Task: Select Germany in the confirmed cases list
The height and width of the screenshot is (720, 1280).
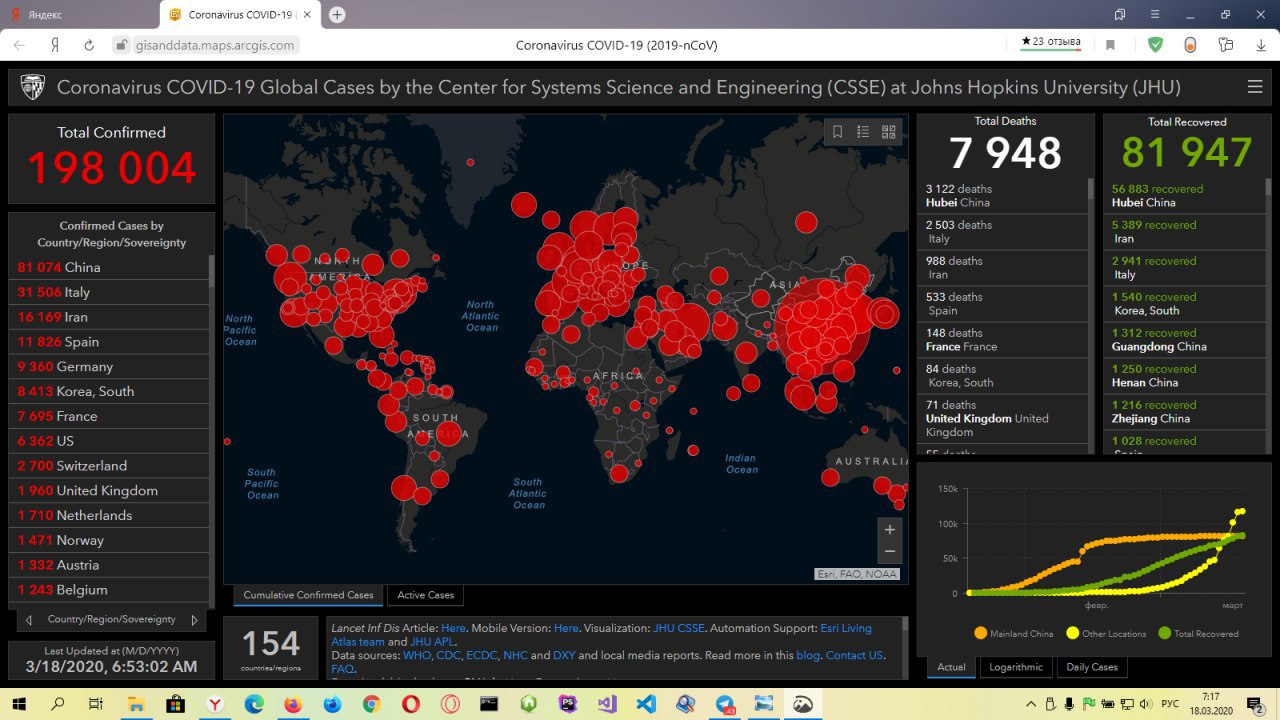Action: pyautogui.click(x=110, y=366)
